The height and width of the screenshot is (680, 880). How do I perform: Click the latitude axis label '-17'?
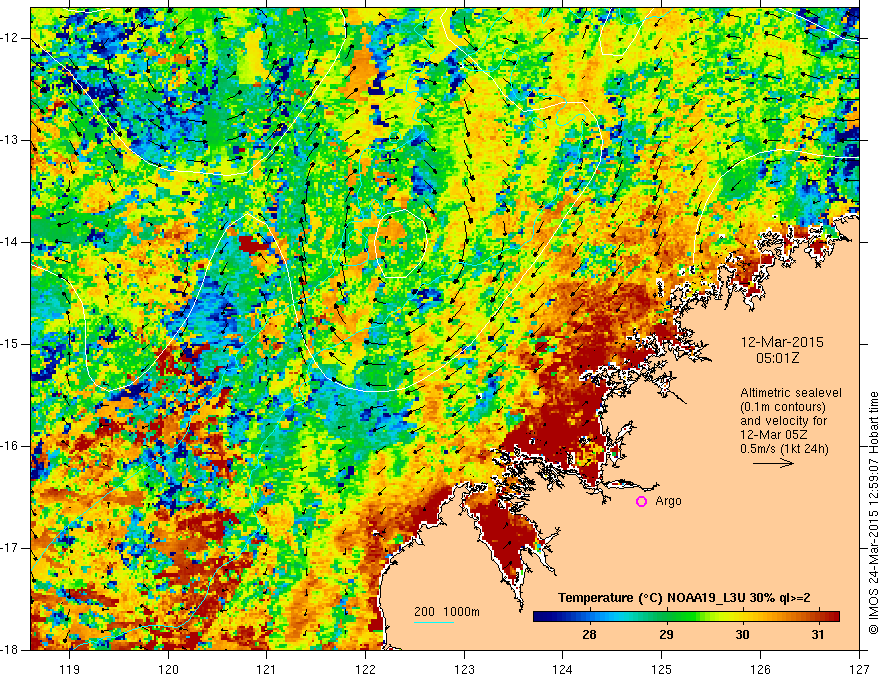10,548
